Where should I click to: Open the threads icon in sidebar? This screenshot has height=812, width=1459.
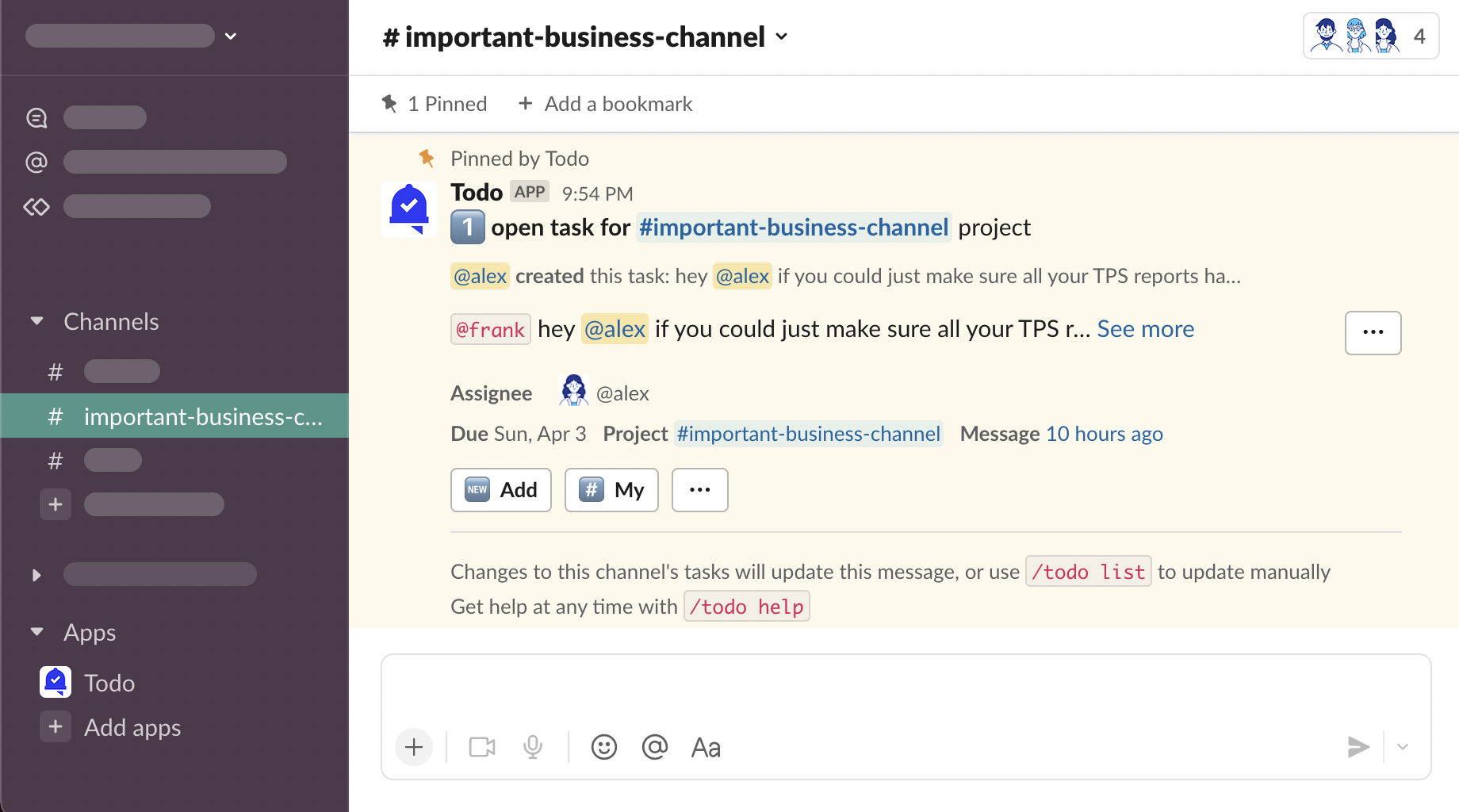tap(36, 118)
